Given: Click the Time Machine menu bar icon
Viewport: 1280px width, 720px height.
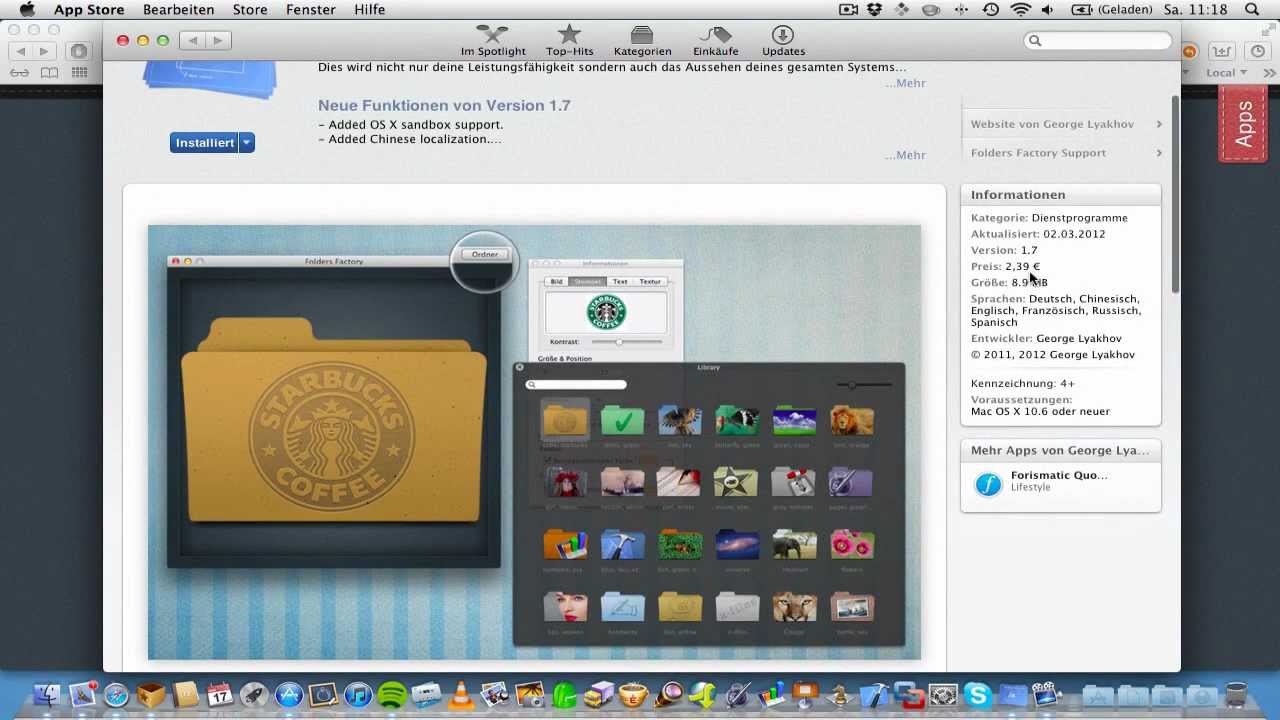Looking at the screenshot, I should [x=991, y=9].
